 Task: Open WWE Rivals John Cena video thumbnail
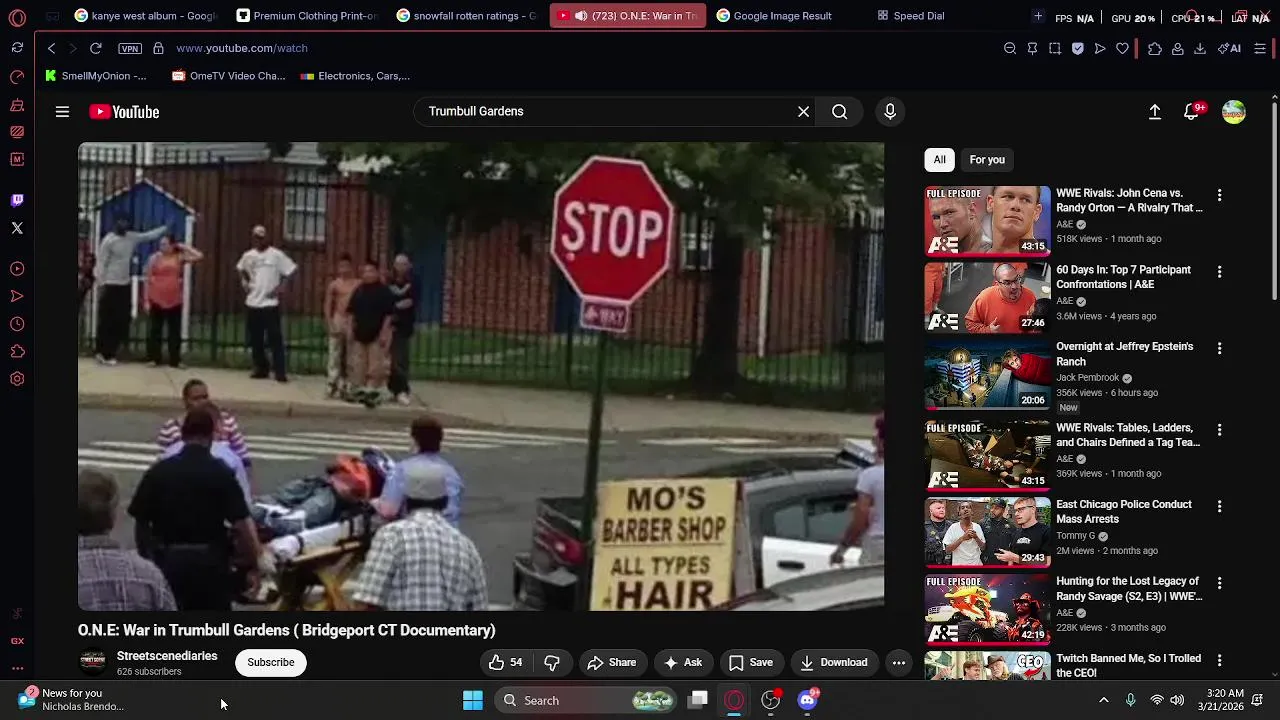click(x=987, y=221)
